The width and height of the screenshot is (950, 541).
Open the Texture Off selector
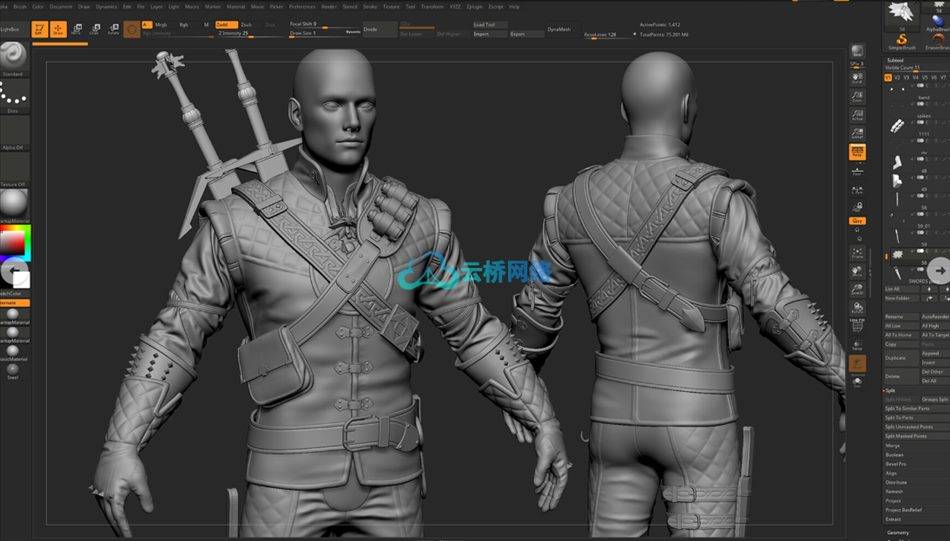pyautogui.click(x=13, y=169)
